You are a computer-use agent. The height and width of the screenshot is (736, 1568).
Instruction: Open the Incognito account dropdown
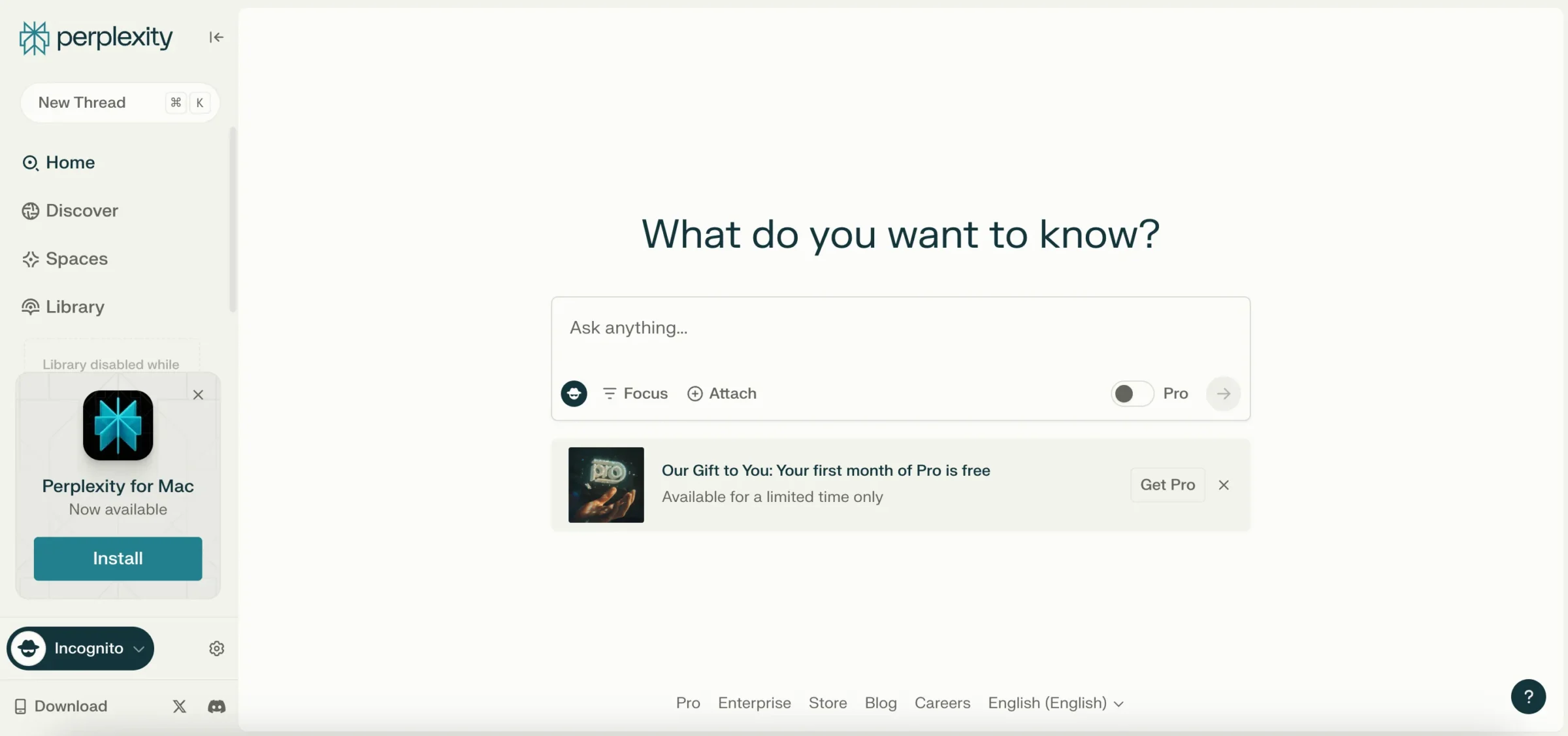(x=80, y=648)
